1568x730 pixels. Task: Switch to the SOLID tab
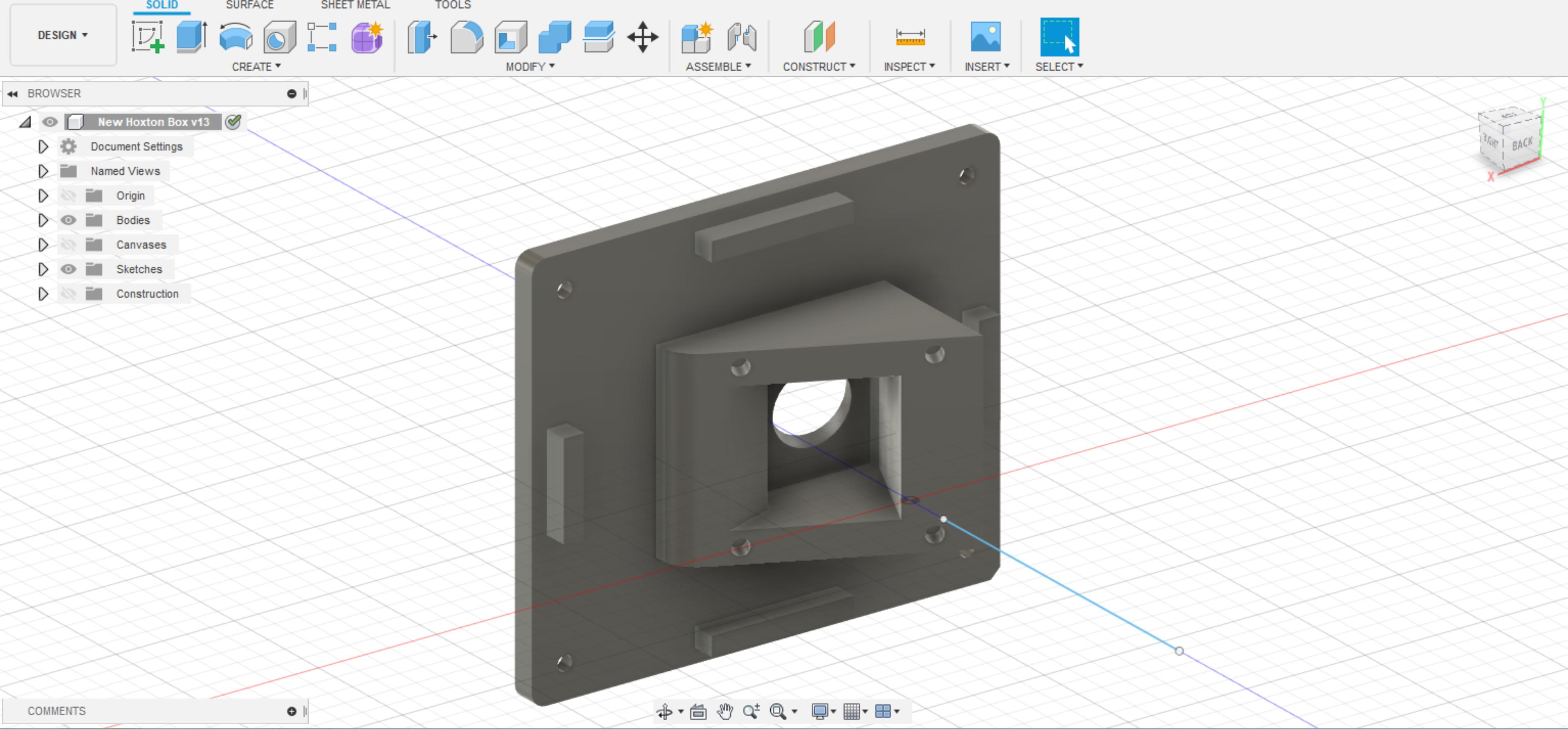pos(162,5)
